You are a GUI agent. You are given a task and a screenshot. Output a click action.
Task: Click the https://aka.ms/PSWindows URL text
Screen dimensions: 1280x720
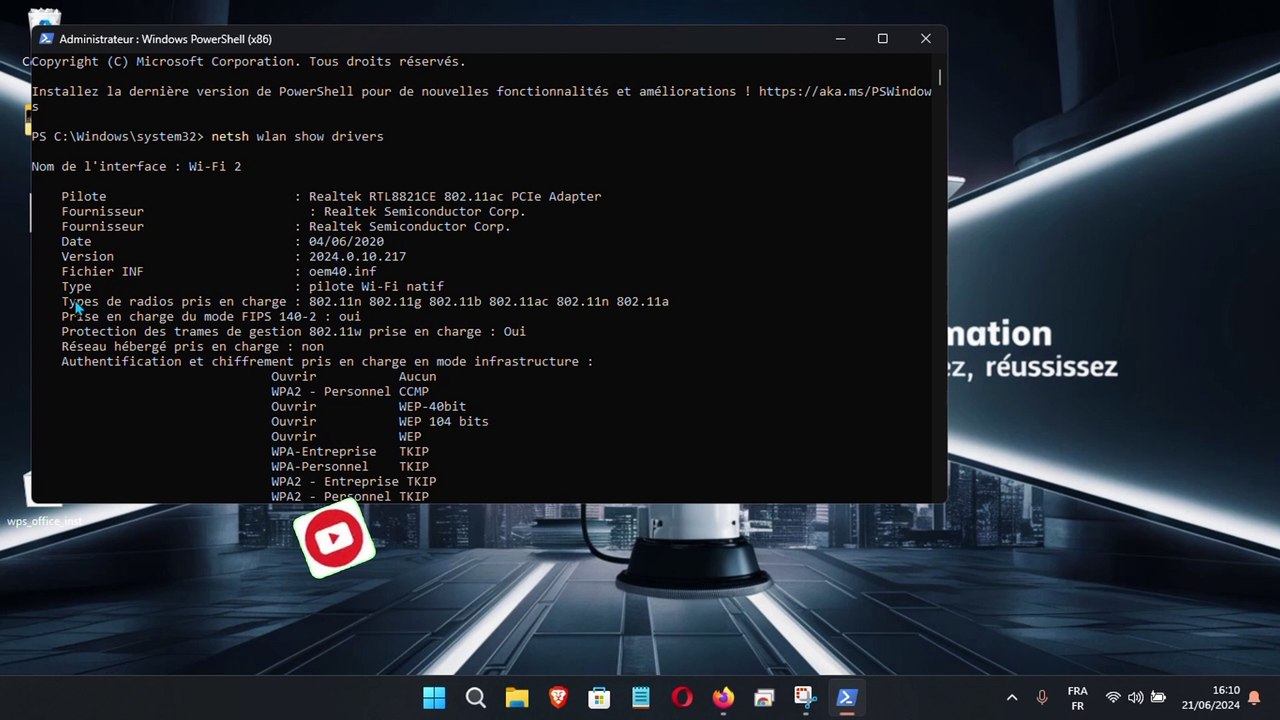tap(845, 92)
